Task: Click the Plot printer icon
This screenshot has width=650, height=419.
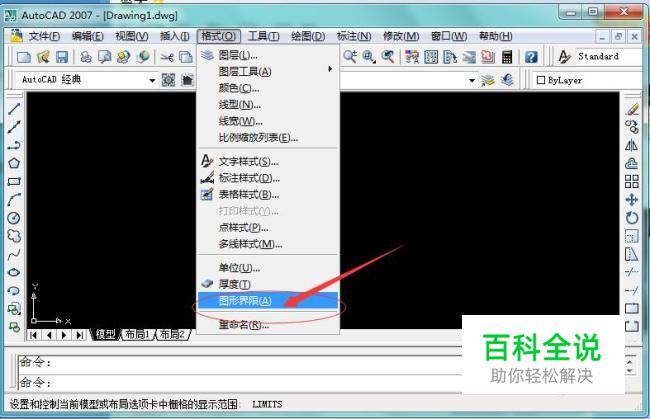Action: [86, 57]
